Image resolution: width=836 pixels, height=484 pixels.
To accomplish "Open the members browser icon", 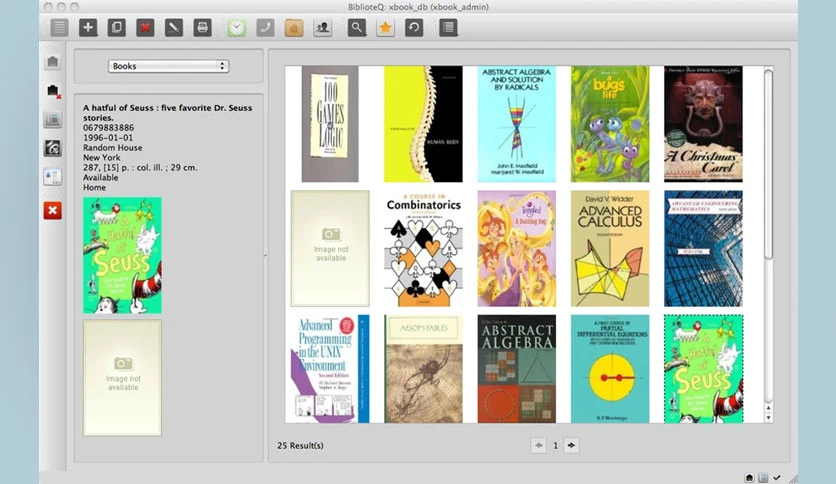I will tap(322, 27).
